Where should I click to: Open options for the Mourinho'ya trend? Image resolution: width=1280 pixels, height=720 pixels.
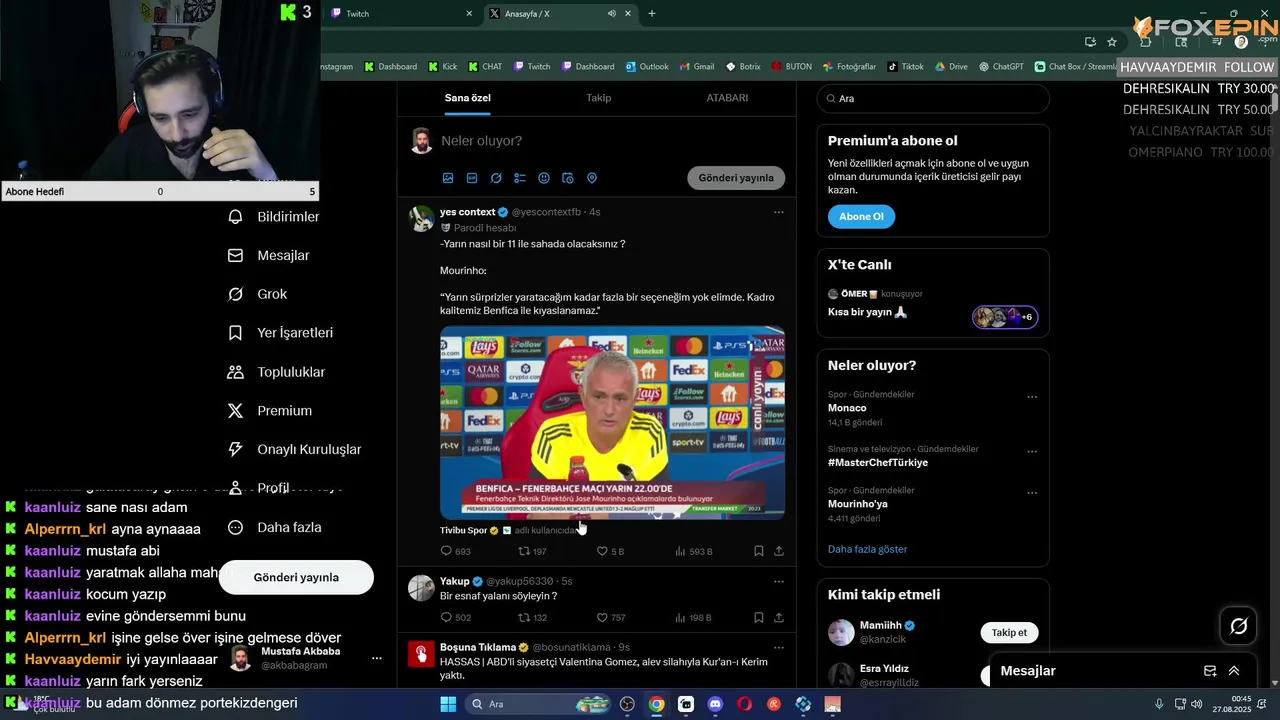(x=1032, y=493)
